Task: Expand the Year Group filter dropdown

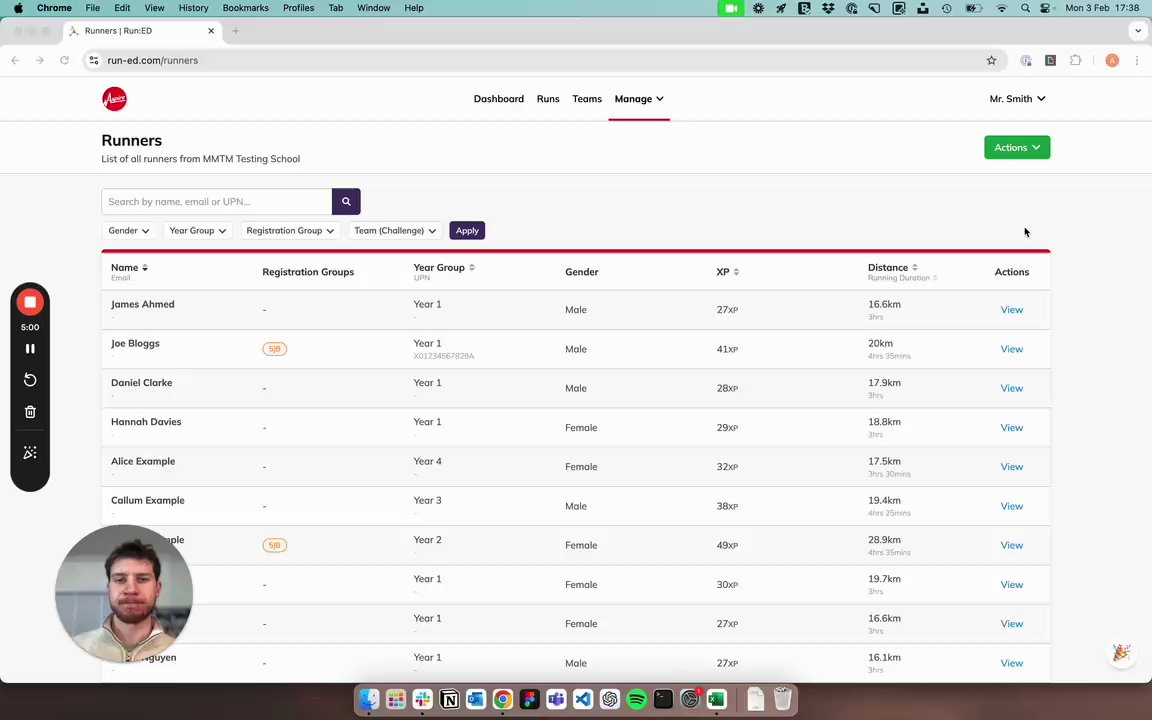Action: click(x=197, y=231)
